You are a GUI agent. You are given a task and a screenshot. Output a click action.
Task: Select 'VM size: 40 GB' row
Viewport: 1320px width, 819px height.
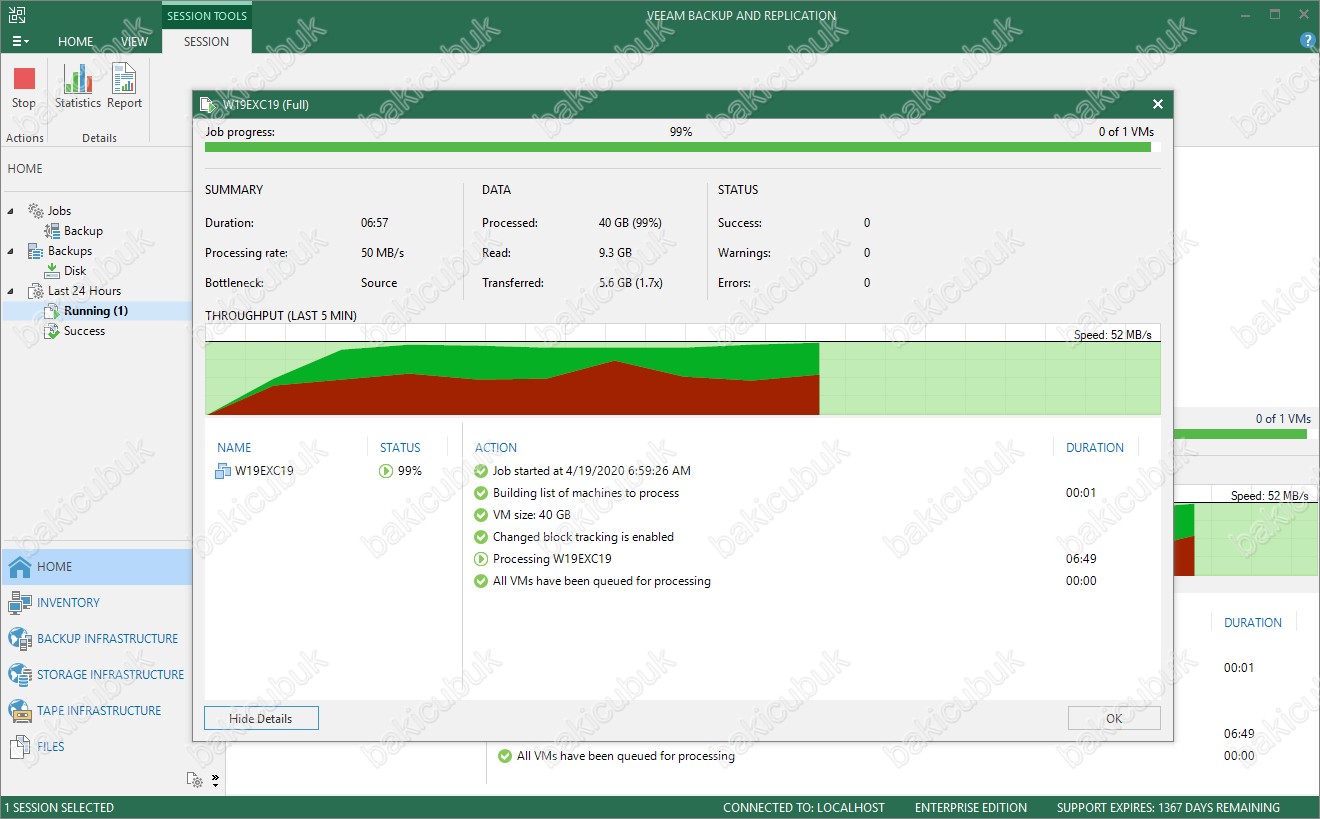click(x=807, y=514)
